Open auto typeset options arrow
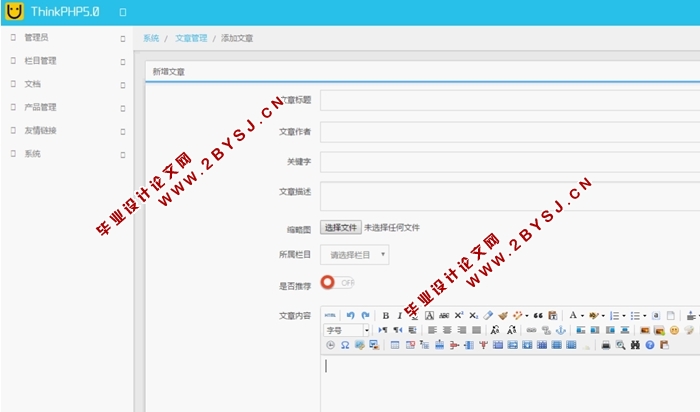Image resolution: width=700 pixels, height=412 pixels. [x=527, y=316]
